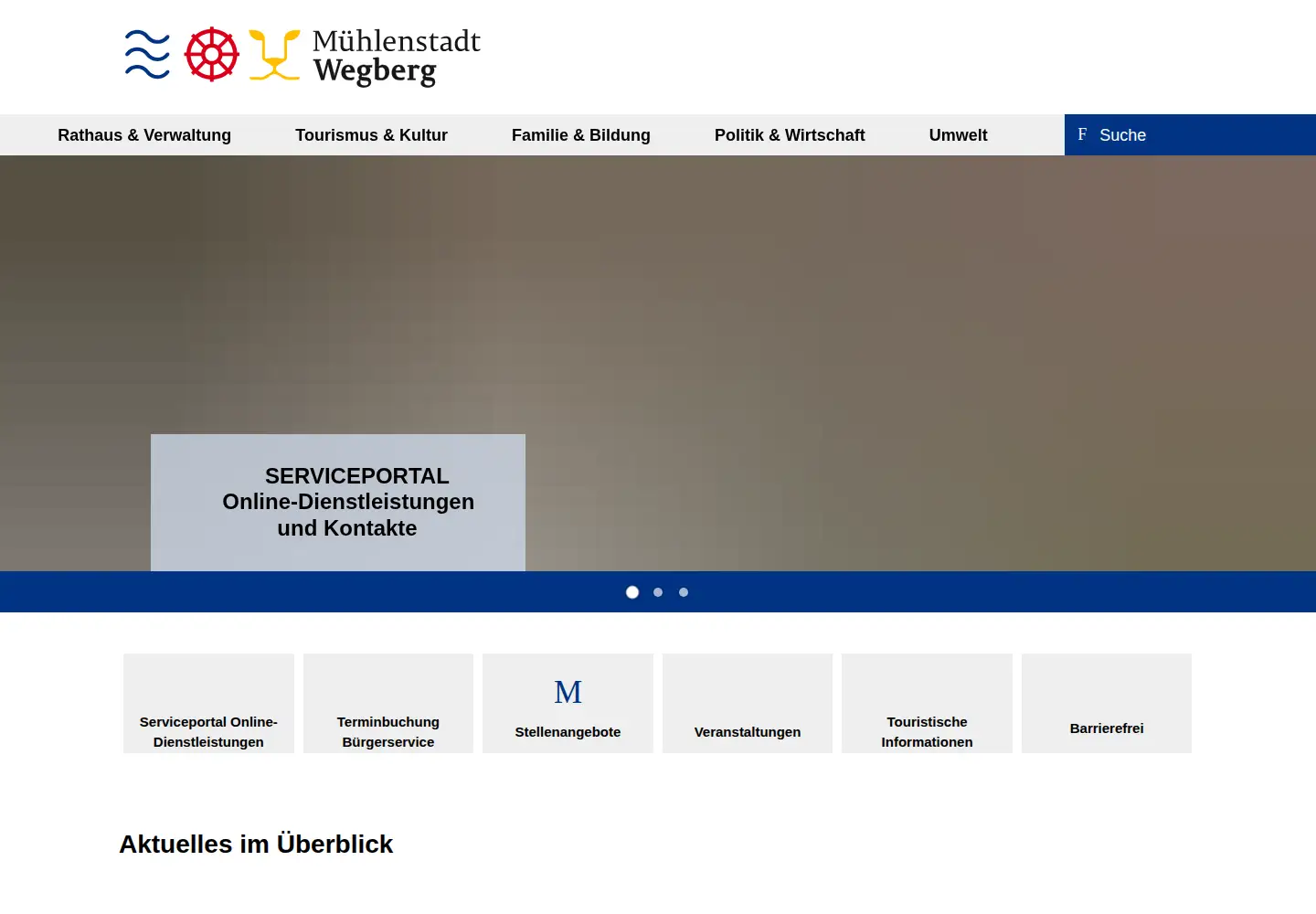Open Familie & Bildung menu
The image size is (1316, 914).
(581, 135)
